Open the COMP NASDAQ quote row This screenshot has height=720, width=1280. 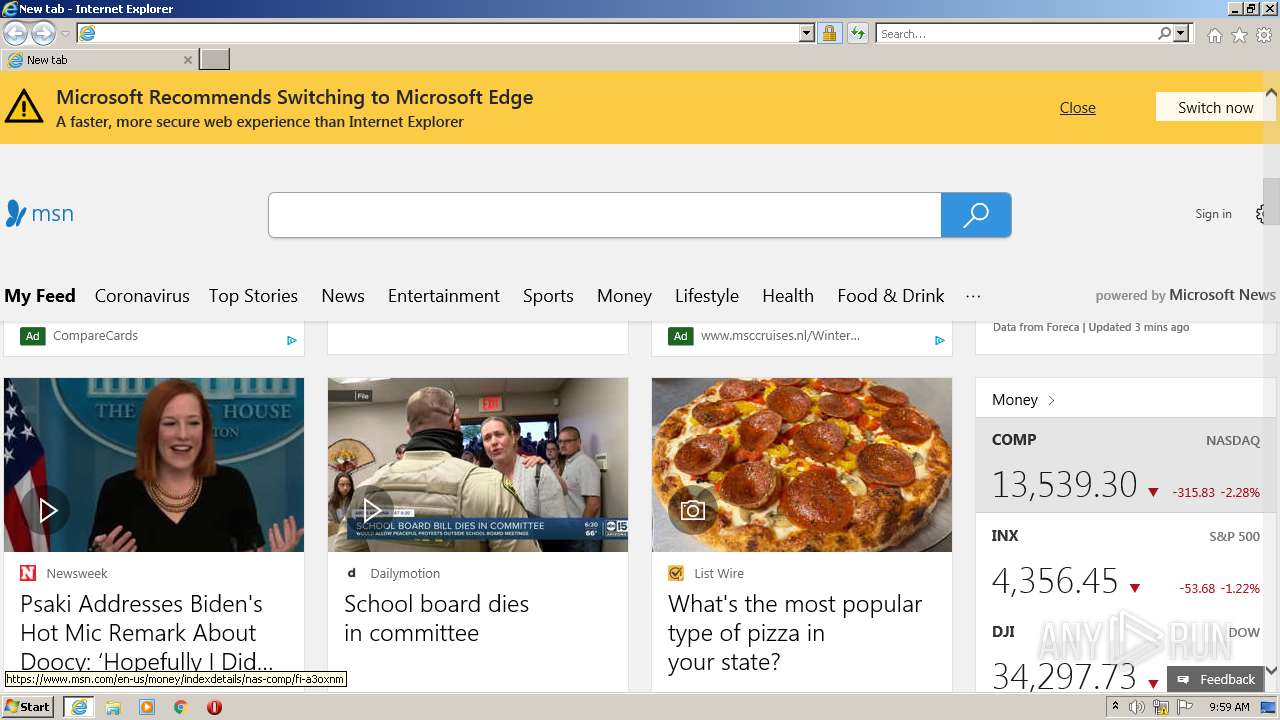pos(1126,466)
